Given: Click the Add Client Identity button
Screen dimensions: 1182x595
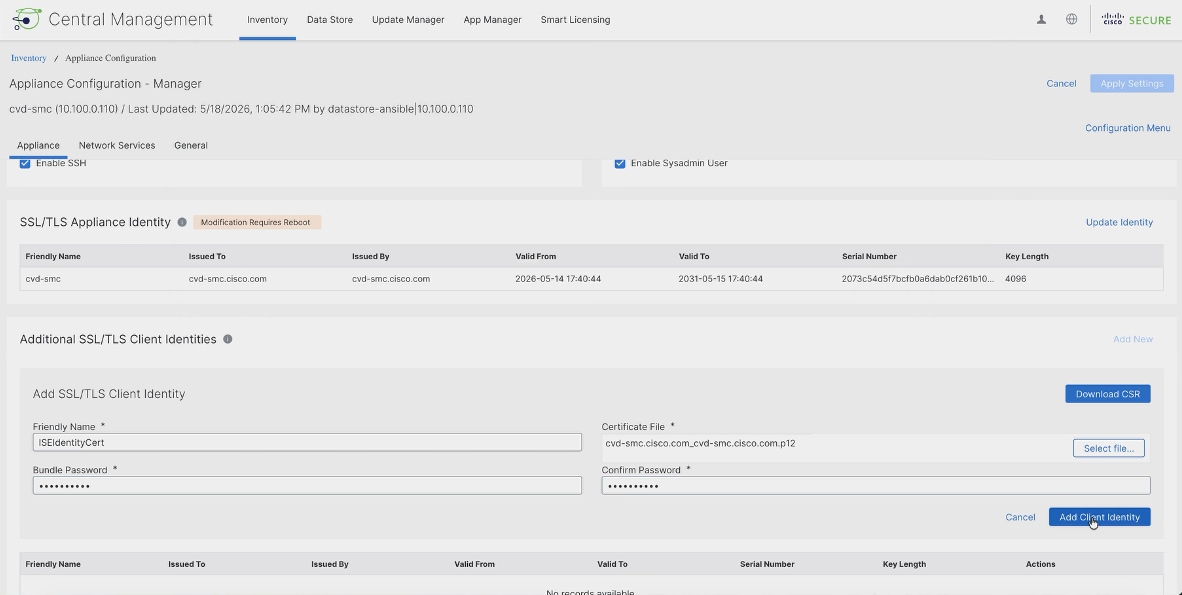Looking at the screenshot, I should (x=1099, y=517).
